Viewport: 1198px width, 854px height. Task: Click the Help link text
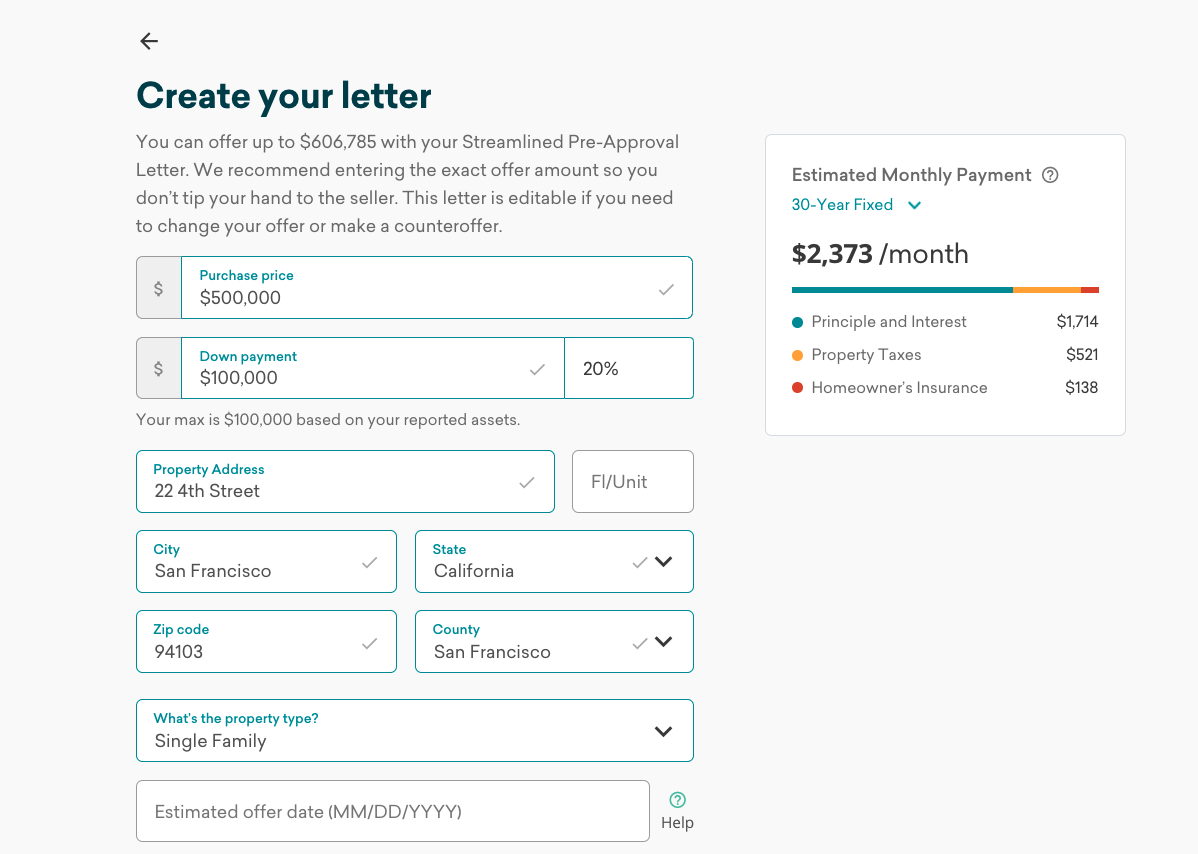(x=677, y=823)
